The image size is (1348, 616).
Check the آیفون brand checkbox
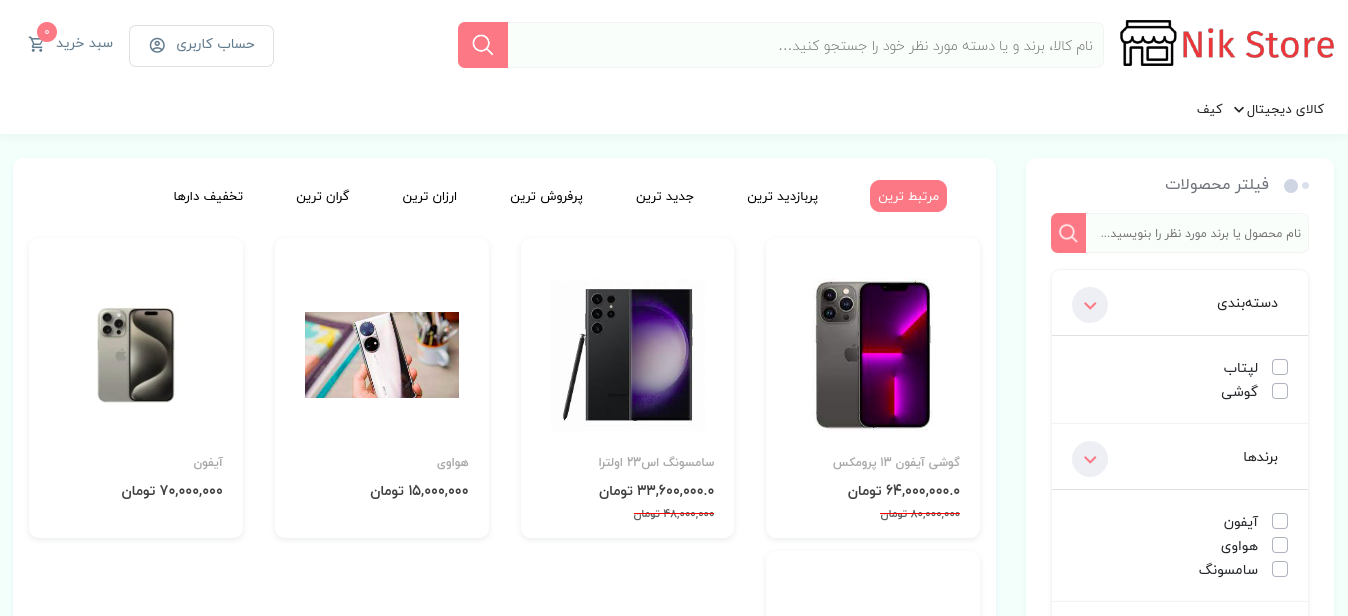pos(1280,521)
